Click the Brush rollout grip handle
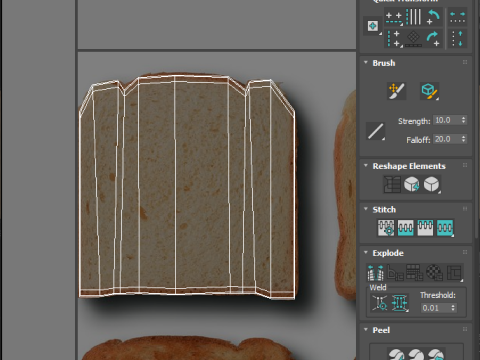Screen dimensions: 480x360 (465, 62)
